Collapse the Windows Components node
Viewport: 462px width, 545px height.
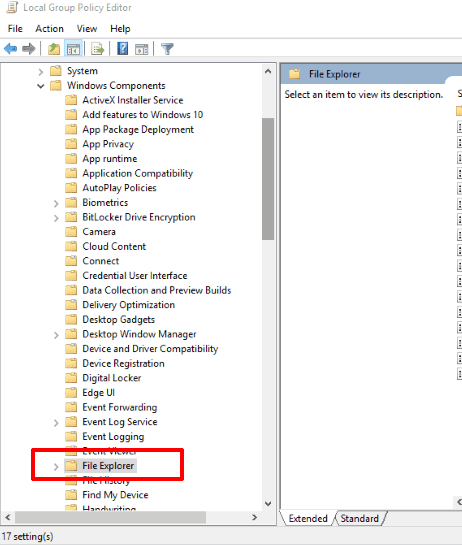pyautogui.click(x=41, y=86)
